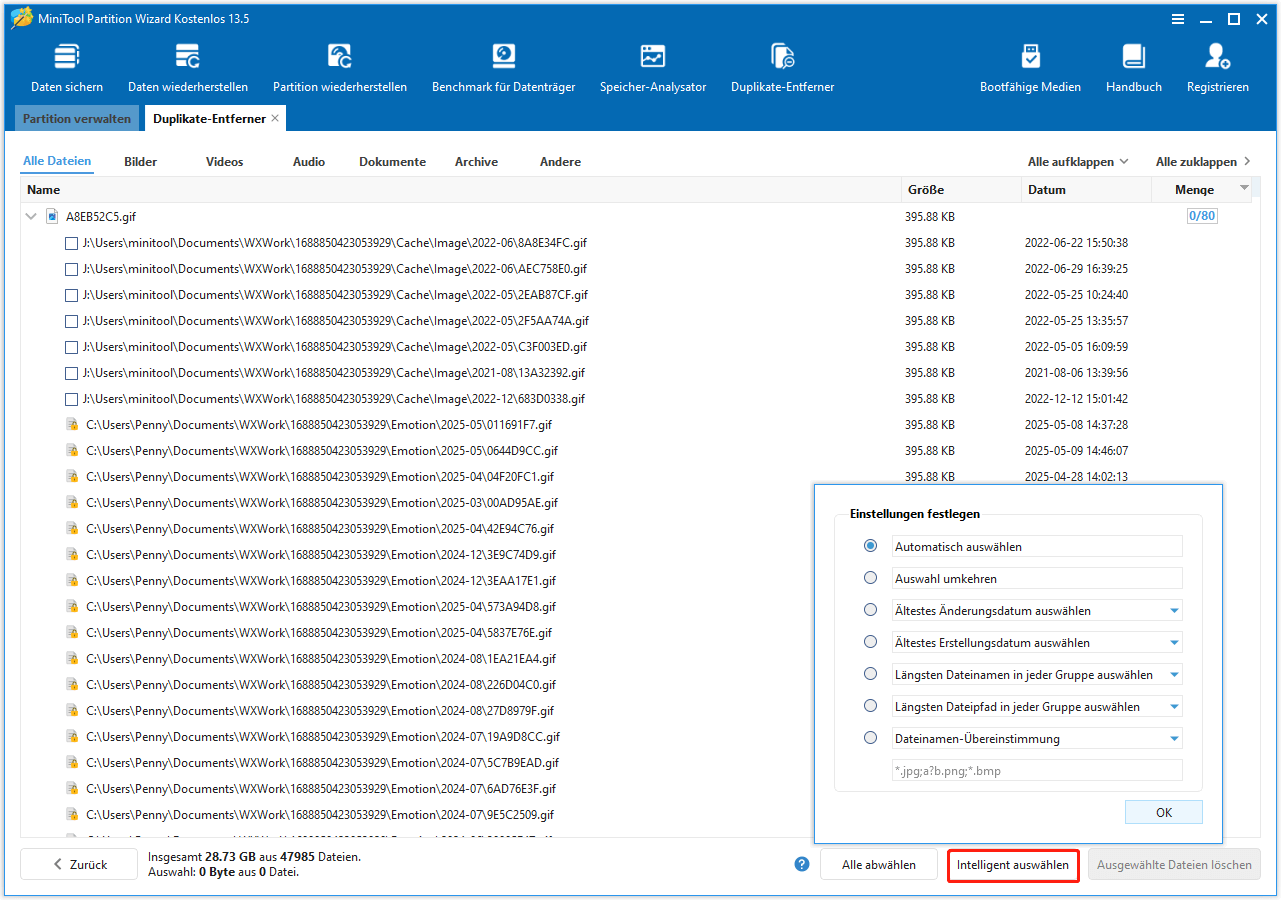
Task: Click the Intelligent auswählen button
Action: 1012,864
